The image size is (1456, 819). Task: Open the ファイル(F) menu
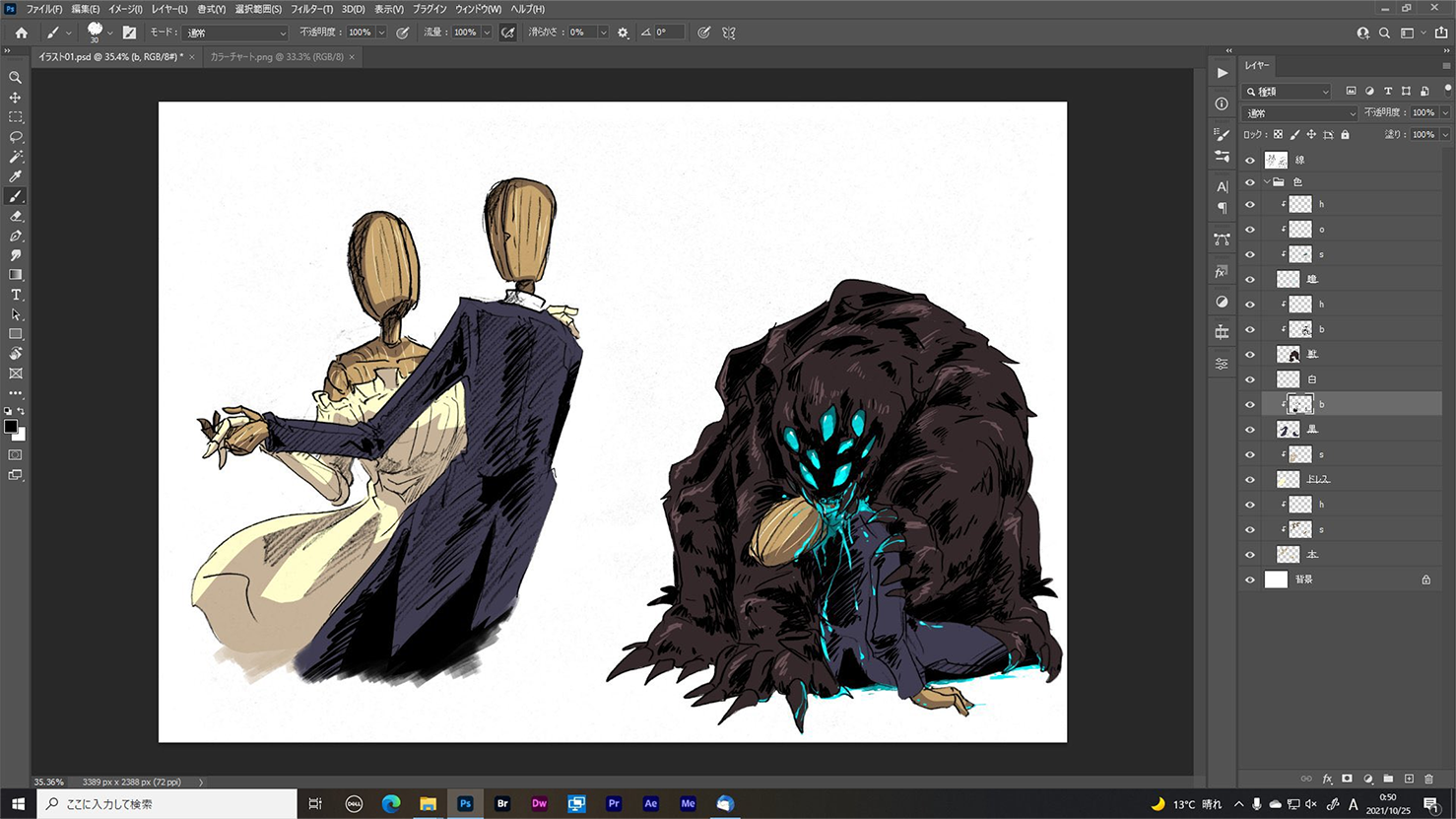43,9
